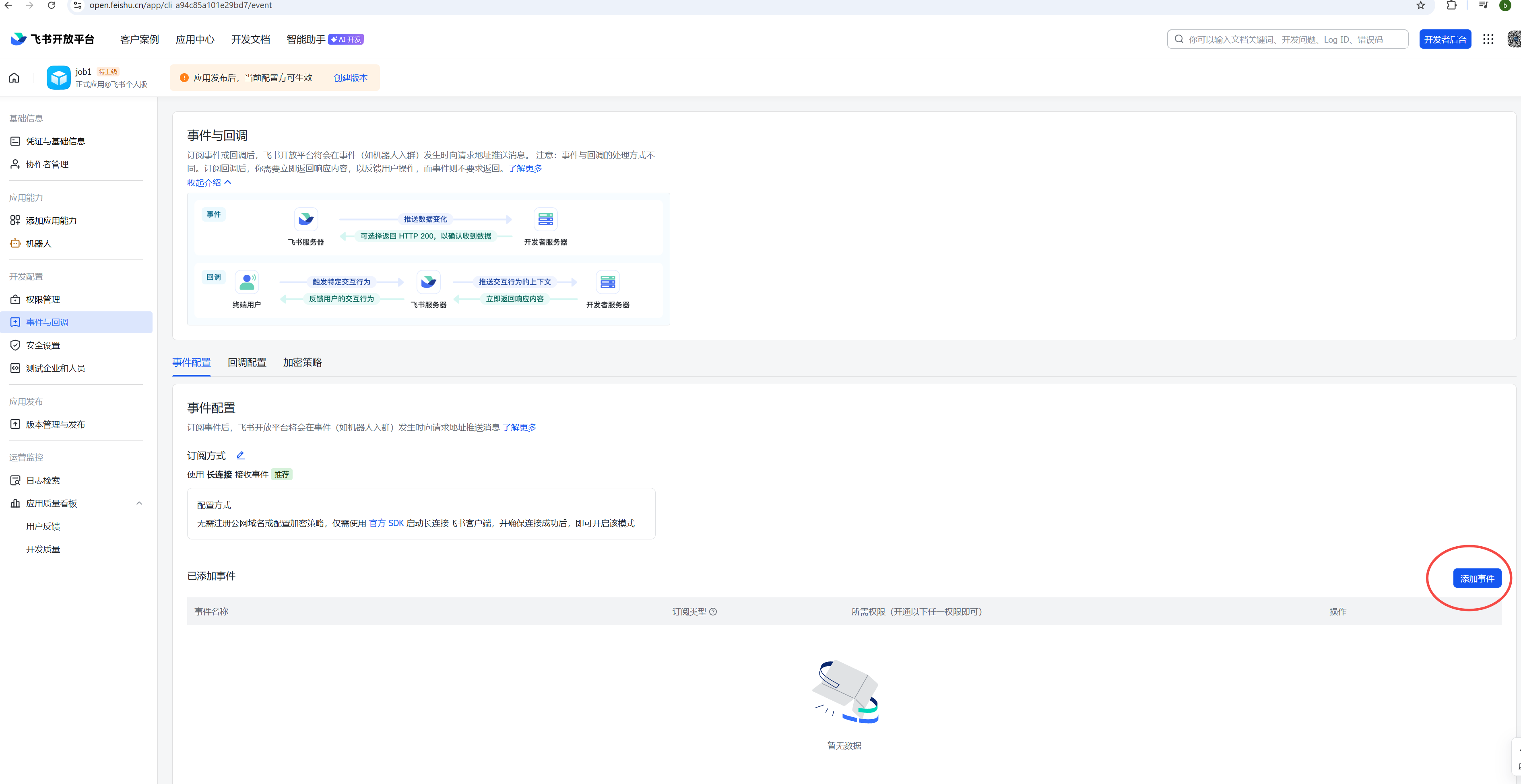Viewport: 1521px width, 784px height.
Task: Click the 开发者后台 button
Action: 1445,39
